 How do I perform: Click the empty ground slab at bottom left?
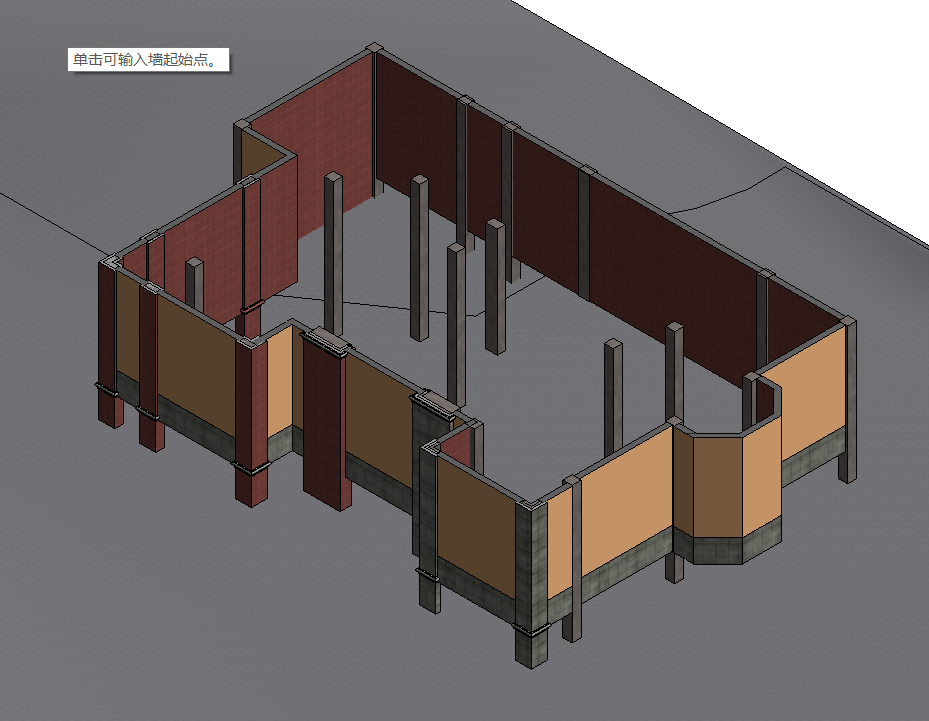[150, 600]
